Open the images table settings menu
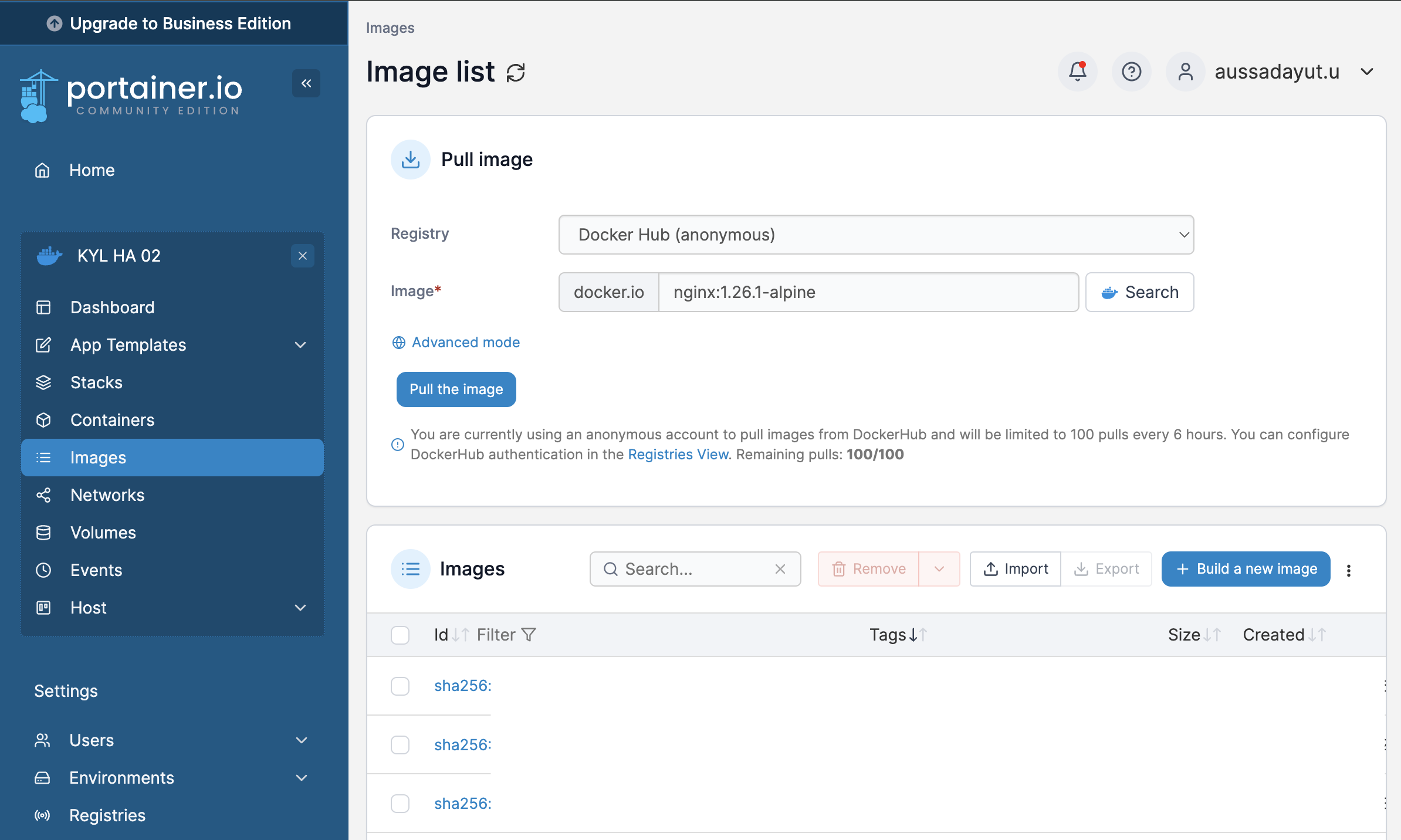The width and height of the screenshot is (1401, 840). [x=1349, y=570]
